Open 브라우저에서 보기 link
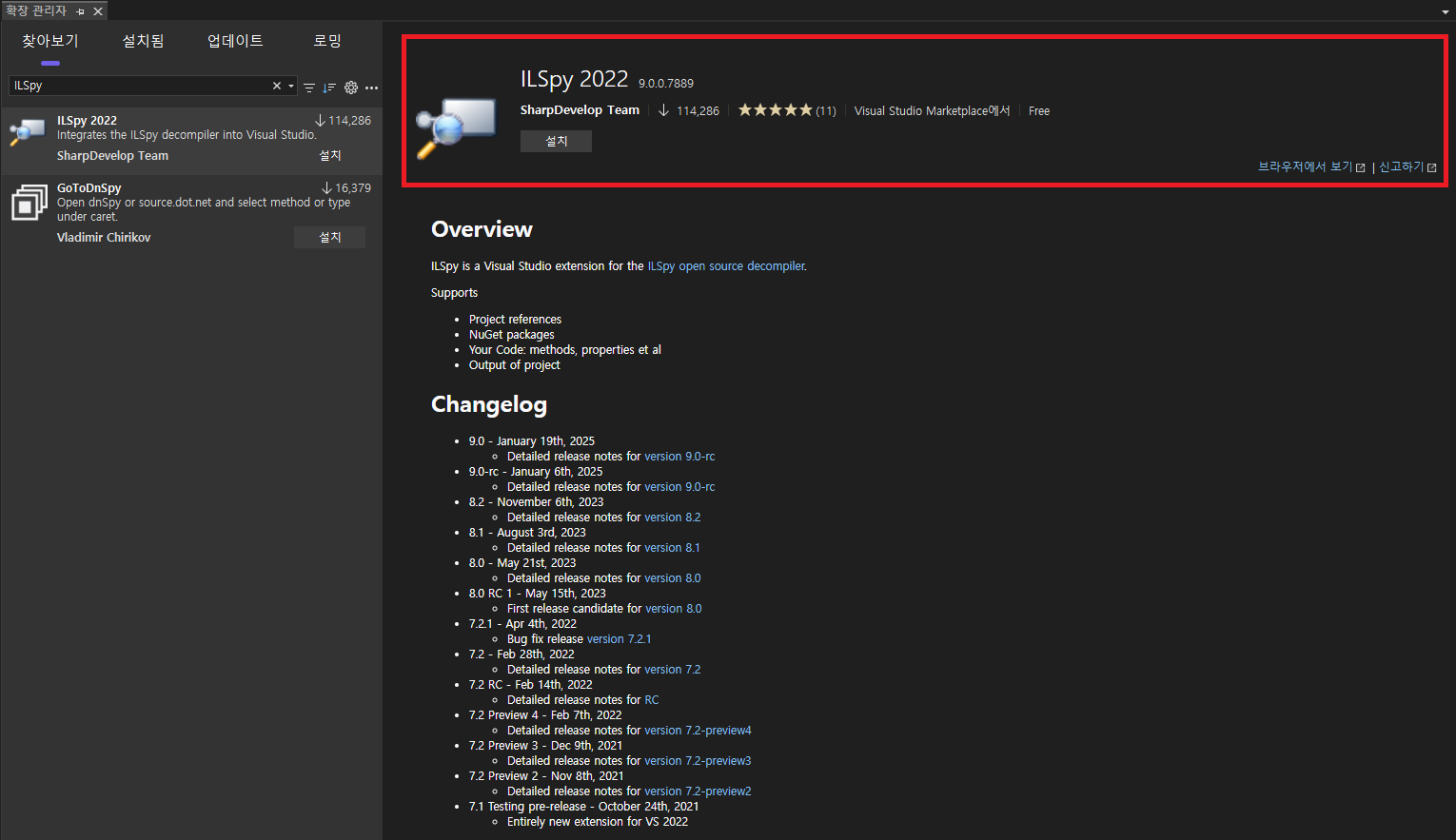The height and width of the screenshot is (840, 1456). pos(1311,166)
